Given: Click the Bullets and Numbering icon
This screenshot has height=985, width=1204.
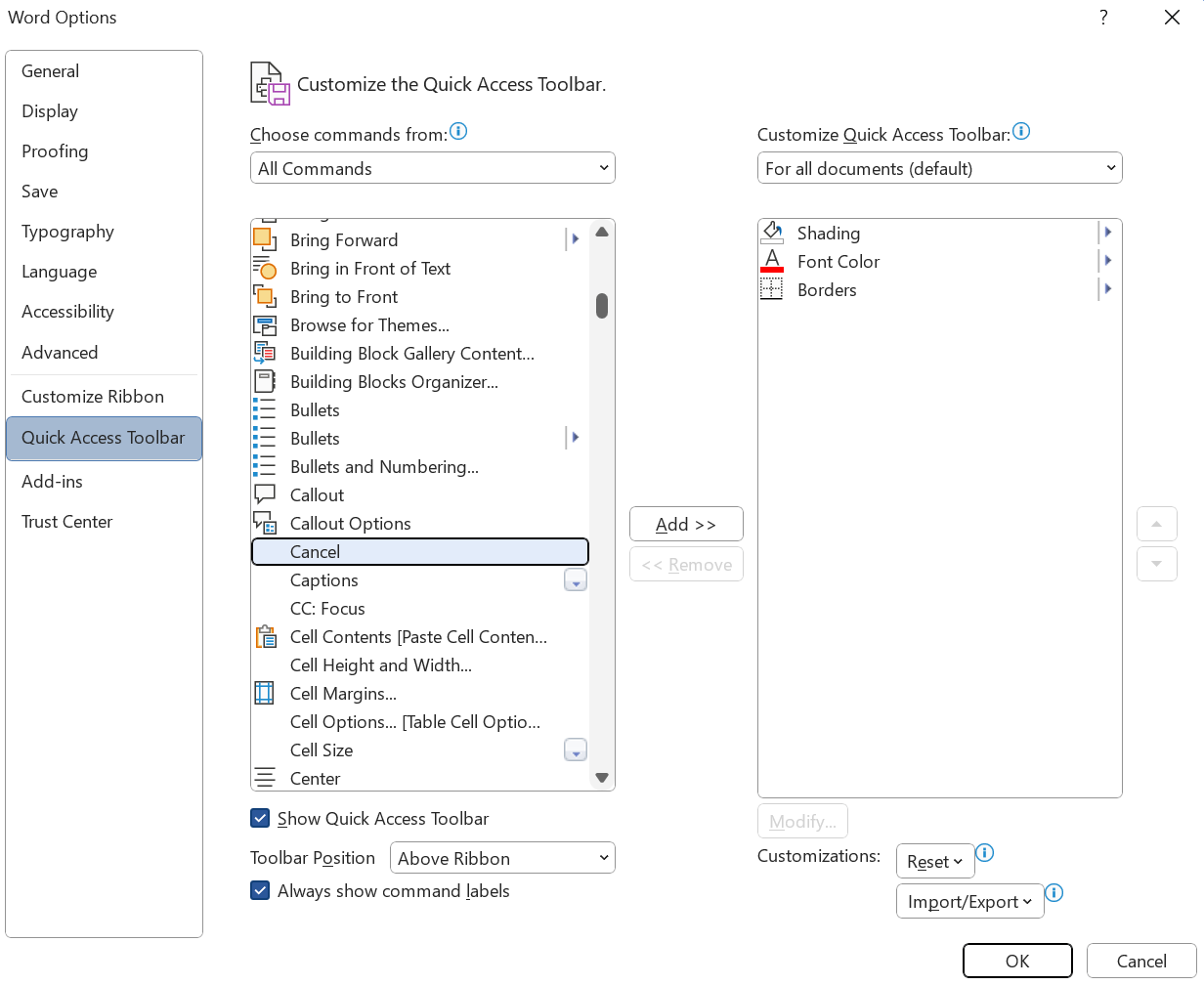Looking at the screenshot, I should [x=265, y=466].
